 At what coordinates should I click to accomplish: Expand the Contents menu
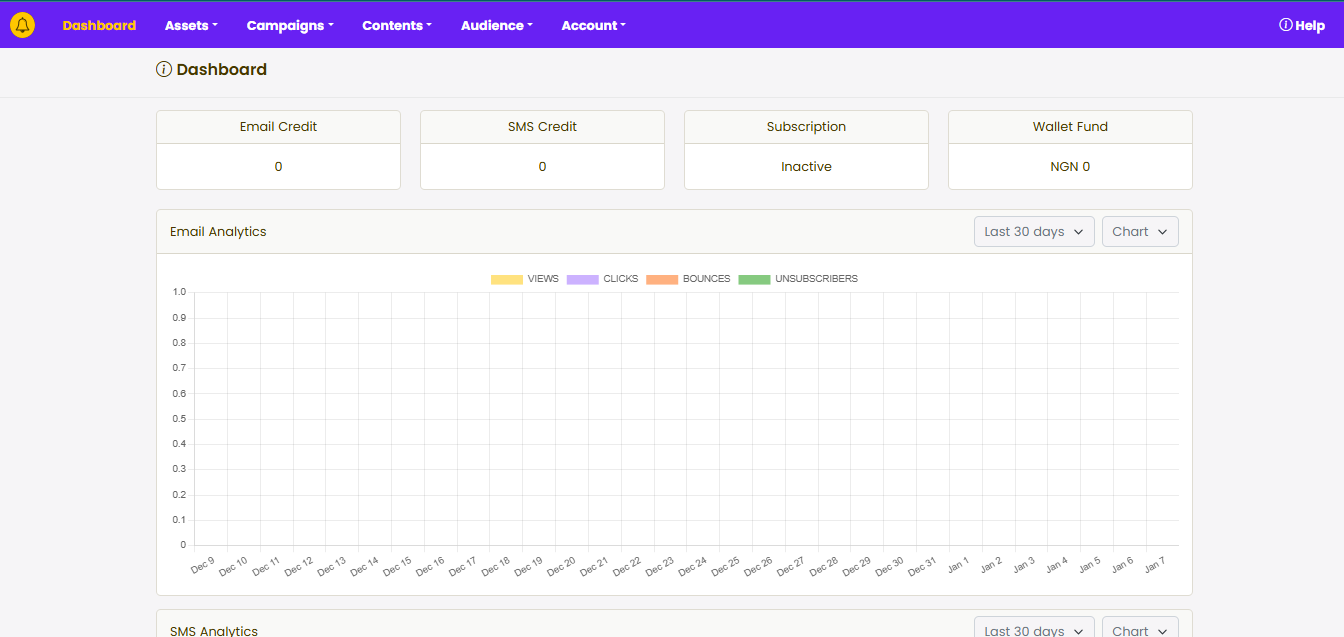pos(397,26)
